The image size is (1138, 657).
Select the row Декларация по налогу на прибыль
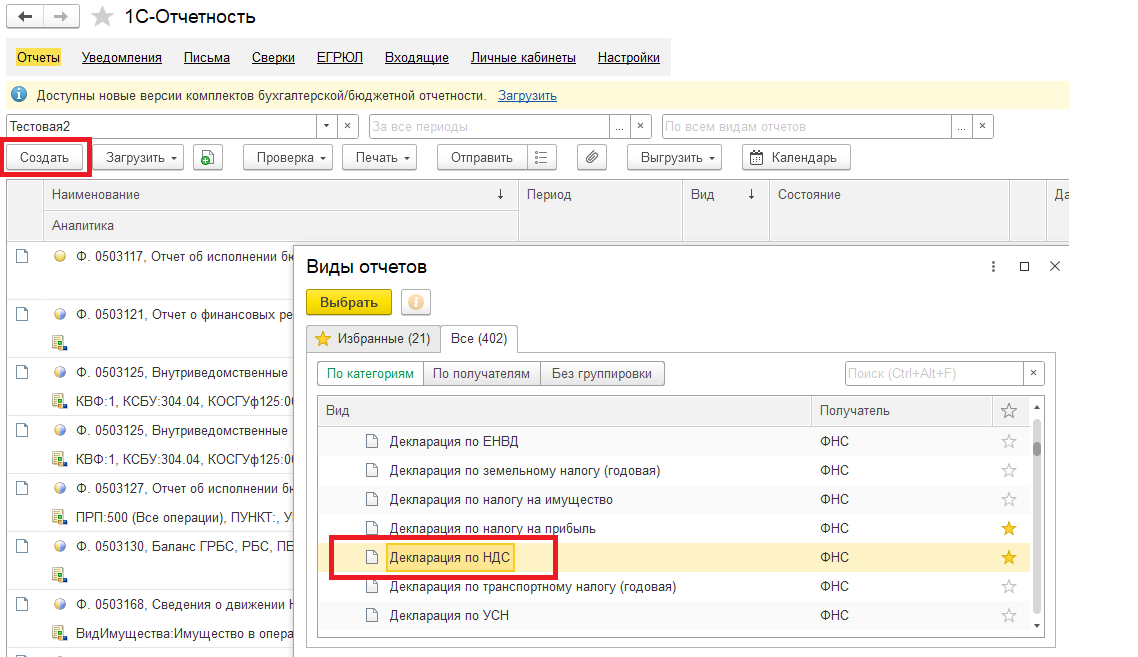coord(674,529)
